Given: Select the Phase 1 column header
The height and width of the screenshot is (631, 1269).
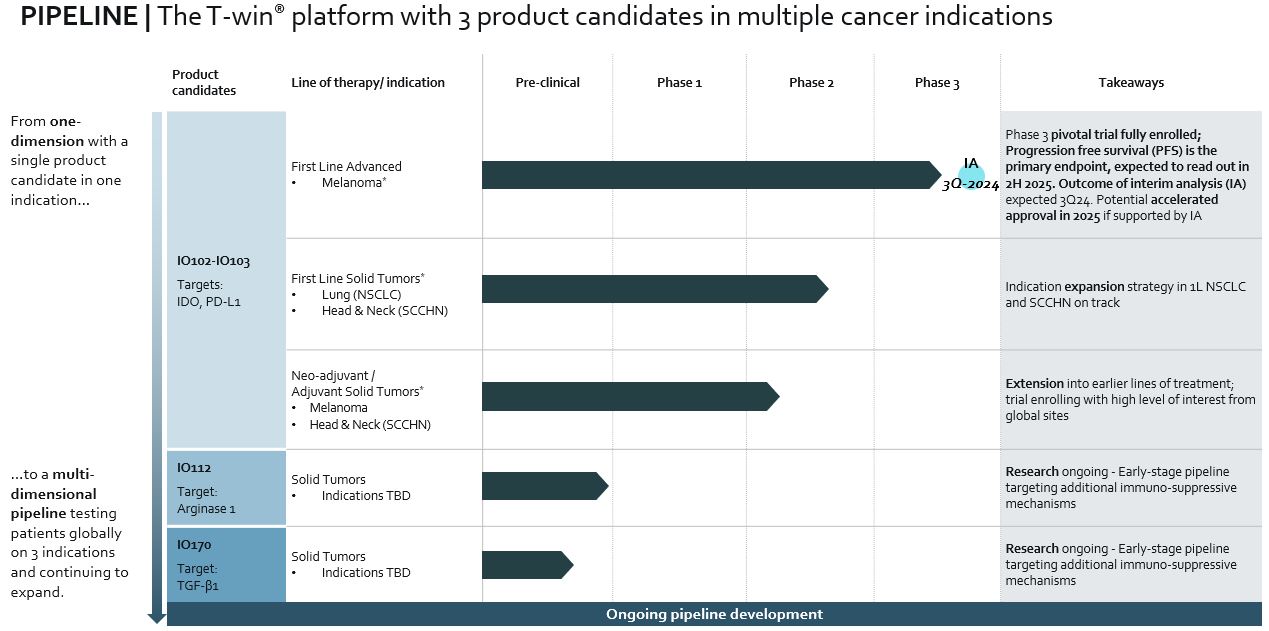Looking at the screenshot, I should click(x=679, y=83).
